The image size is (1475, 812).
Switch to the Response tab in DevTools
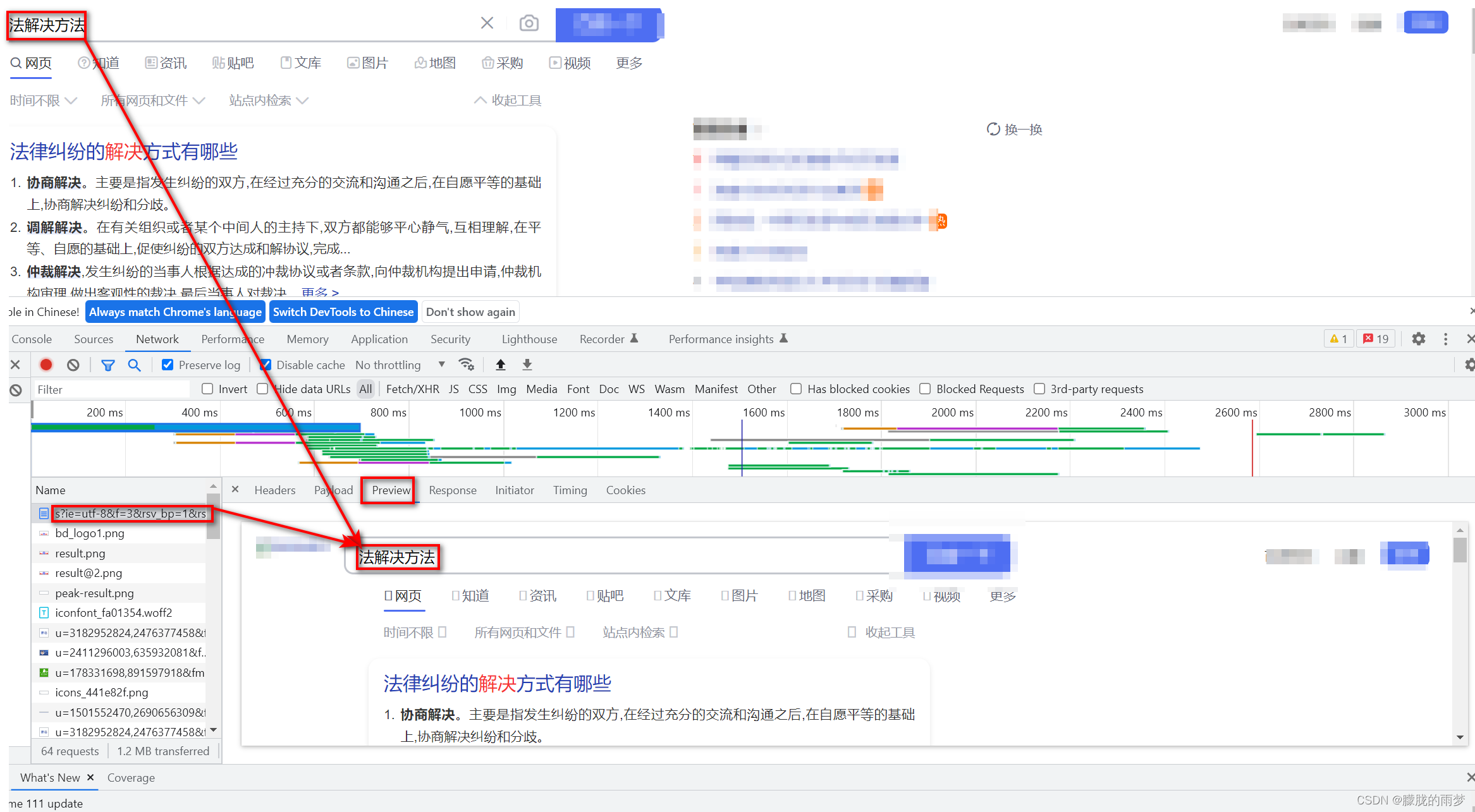452,490
